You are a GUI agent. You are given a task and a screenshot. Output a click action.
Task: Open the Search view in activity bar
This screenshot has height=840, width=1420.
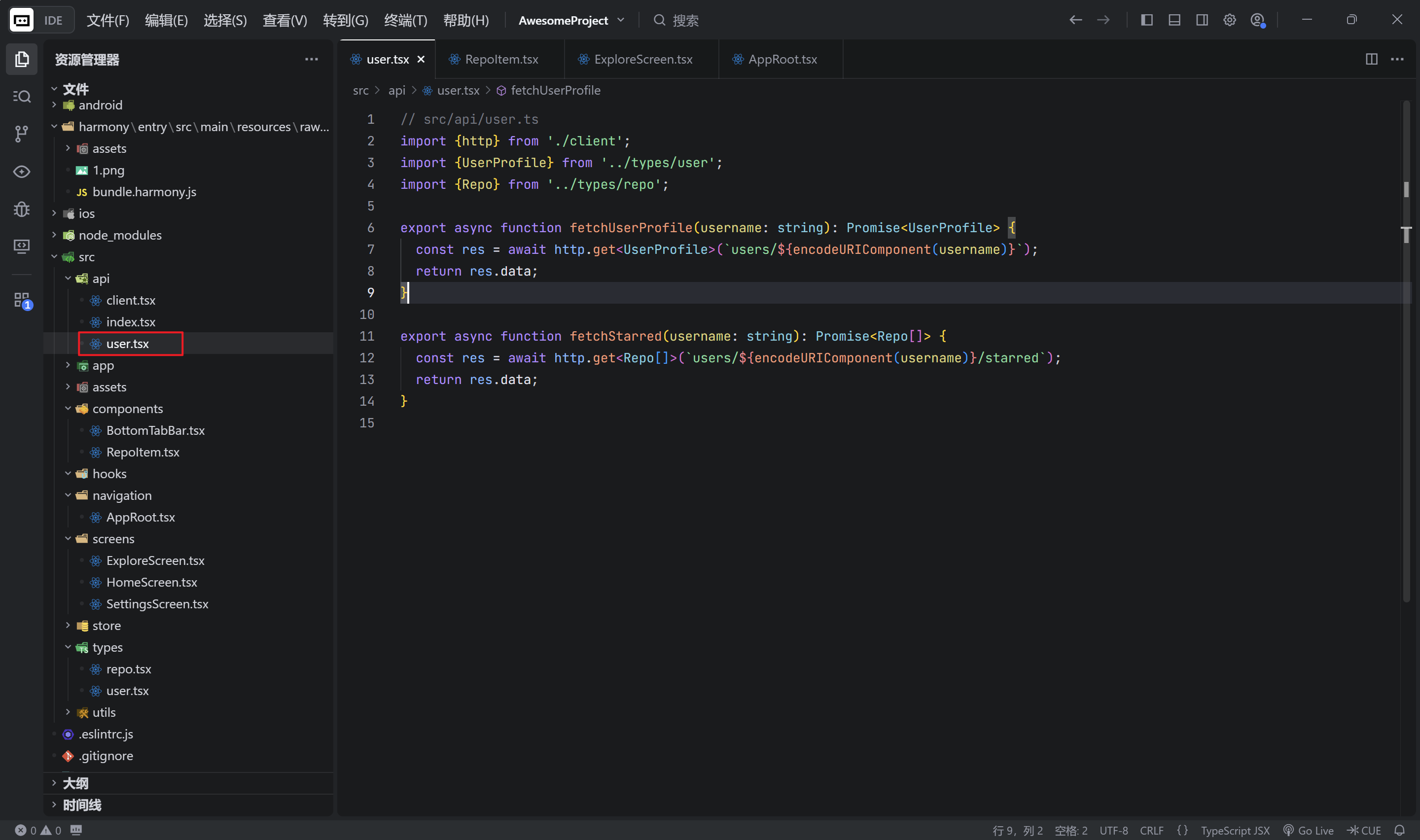[x=22, y=97]
